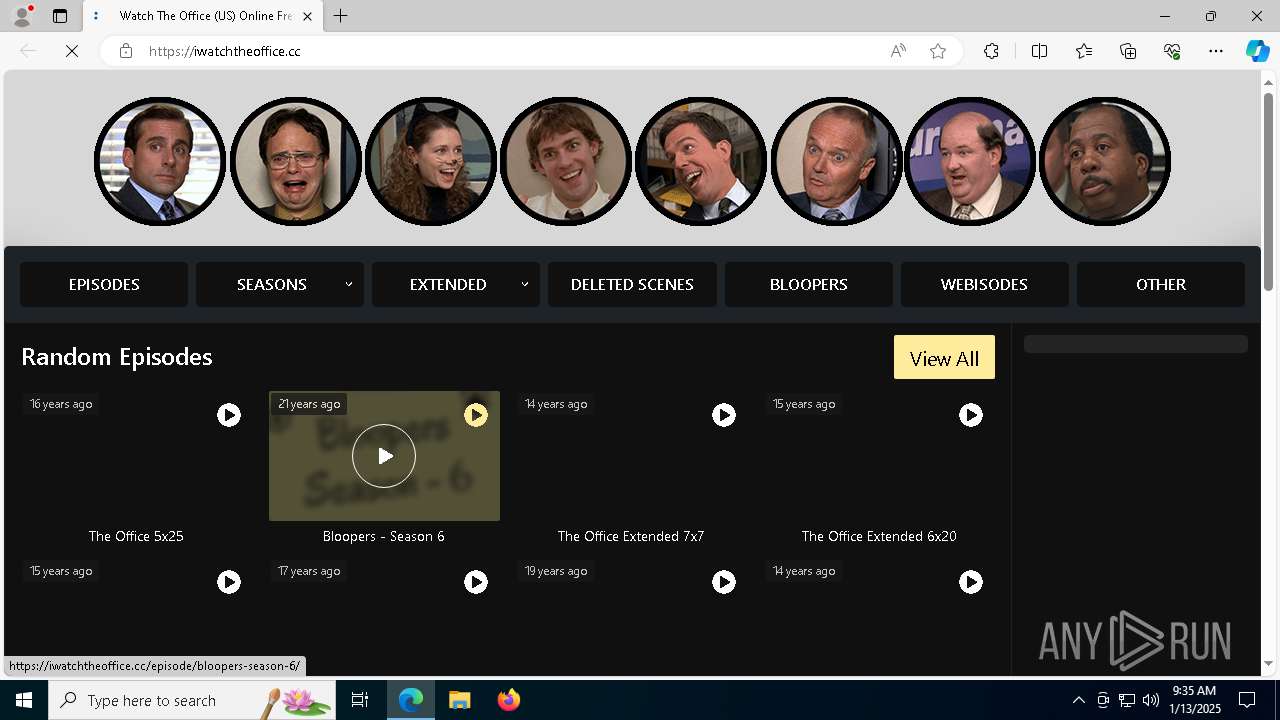Viewport: 1280px width, 720px height.
Task: Close the Watch The Office tab
Action: click(307, 16)
